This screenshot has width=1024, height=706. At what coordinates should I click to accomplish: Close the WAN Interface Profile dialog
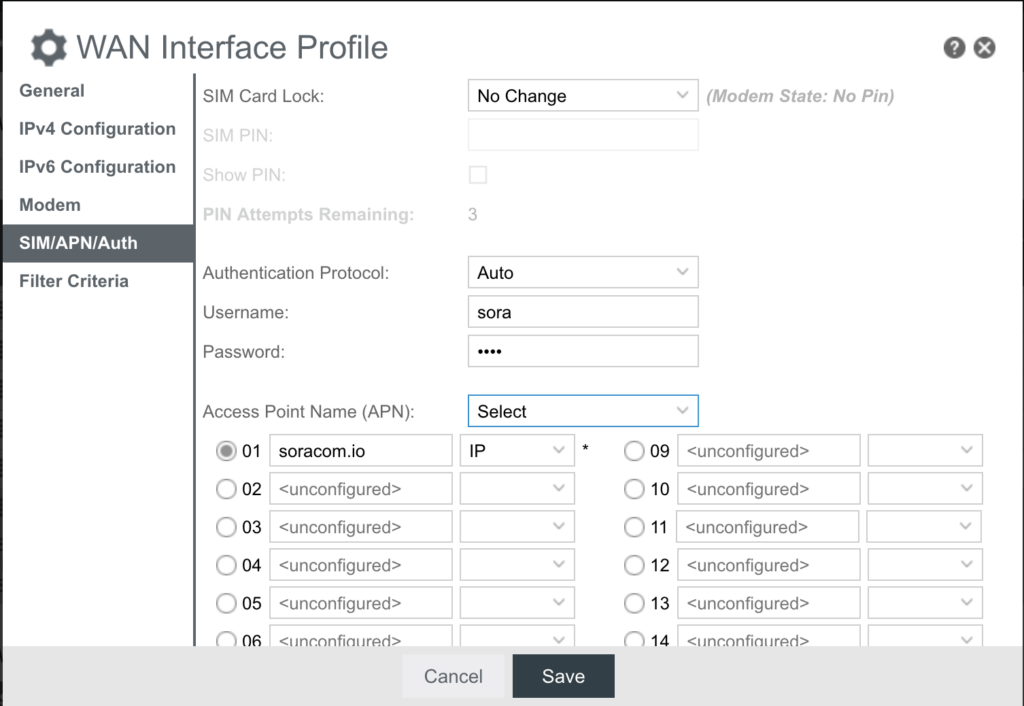985,47
